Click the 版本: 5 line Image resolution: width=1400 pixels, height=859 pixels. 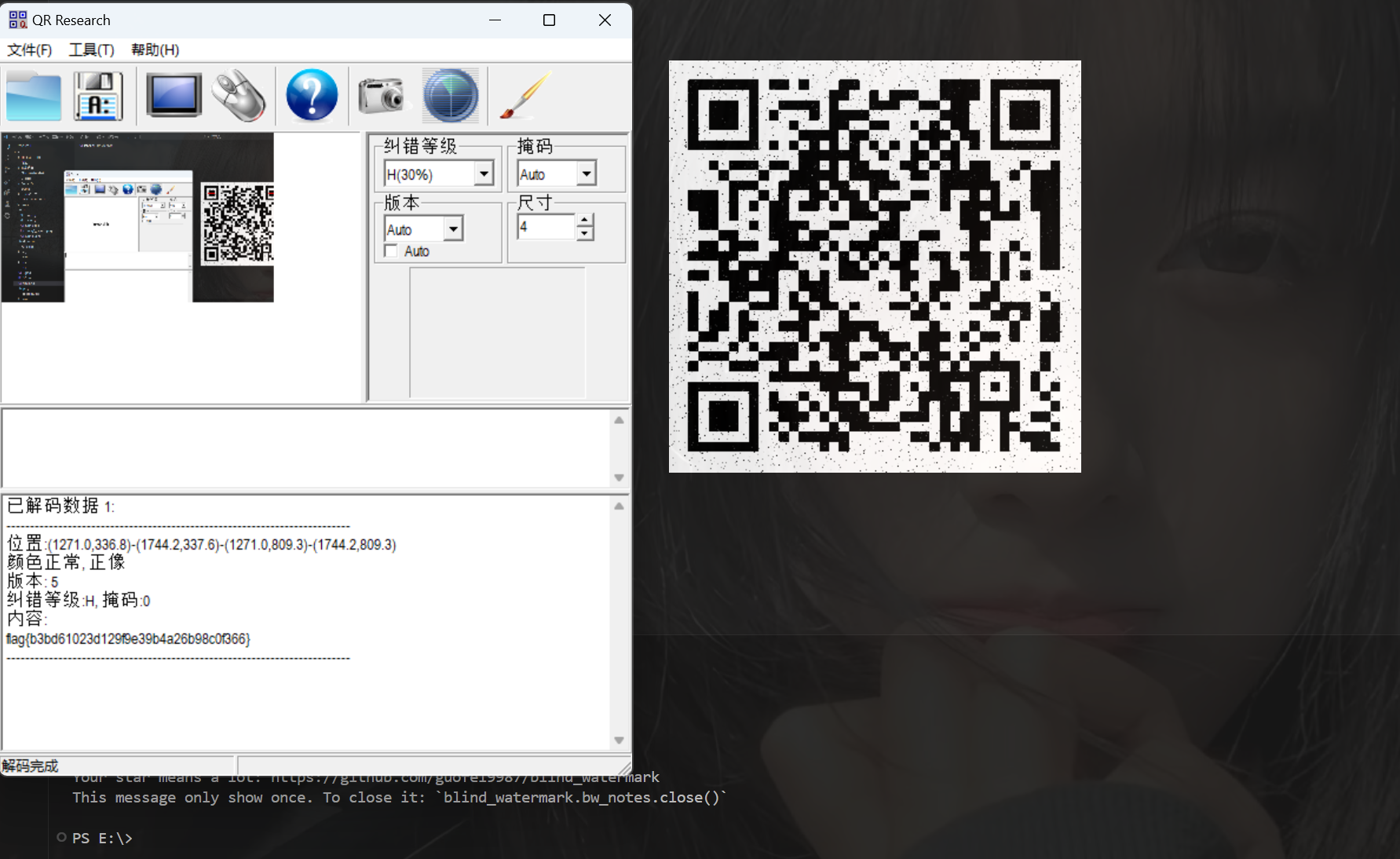point(32,581)
